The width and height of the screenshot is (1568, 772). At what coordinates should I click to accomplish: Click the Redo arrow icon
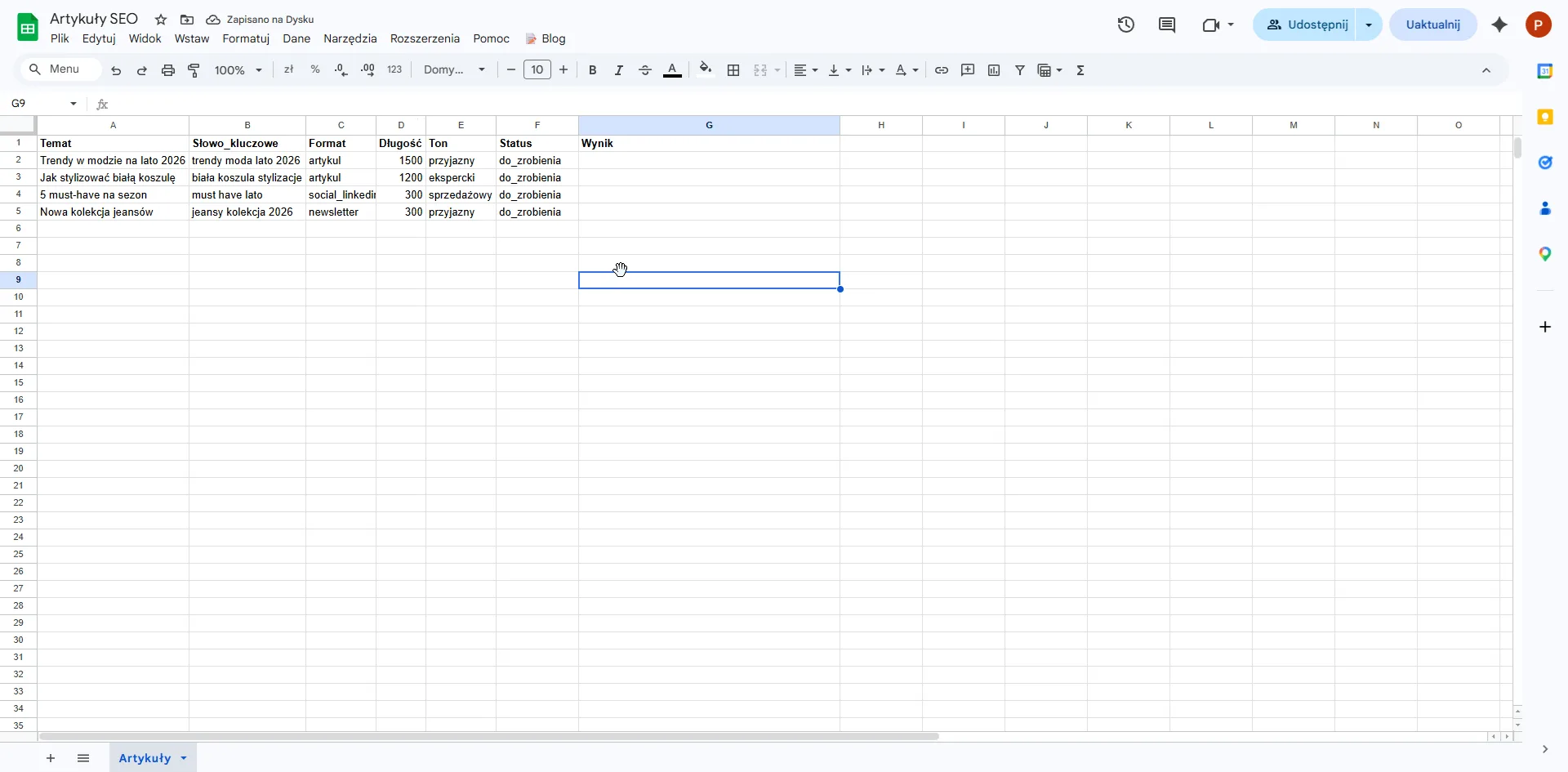tap(142, 70)
